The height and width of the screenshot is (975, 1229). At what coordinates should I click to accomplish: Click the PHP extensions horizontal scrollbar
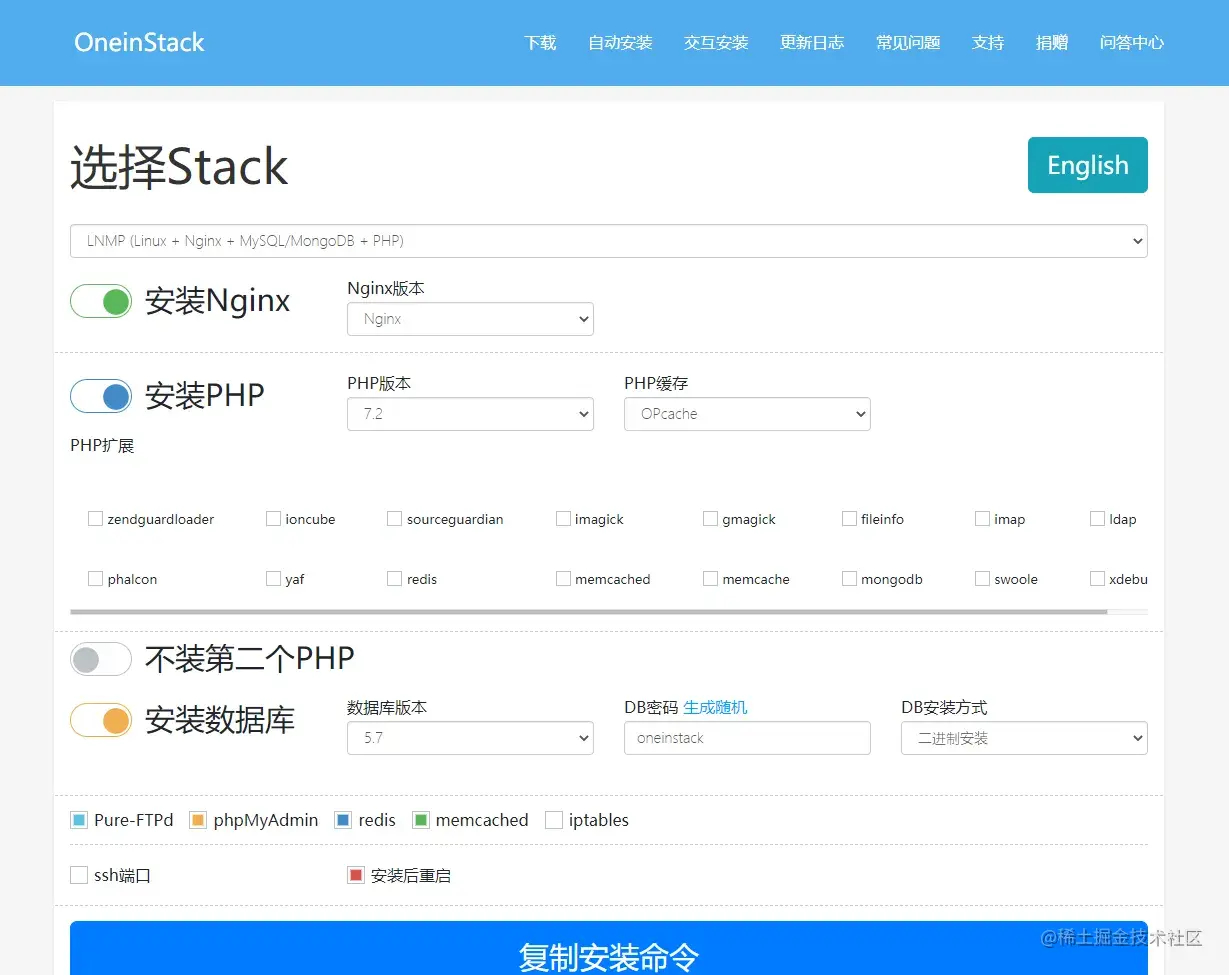pos(589,611)
